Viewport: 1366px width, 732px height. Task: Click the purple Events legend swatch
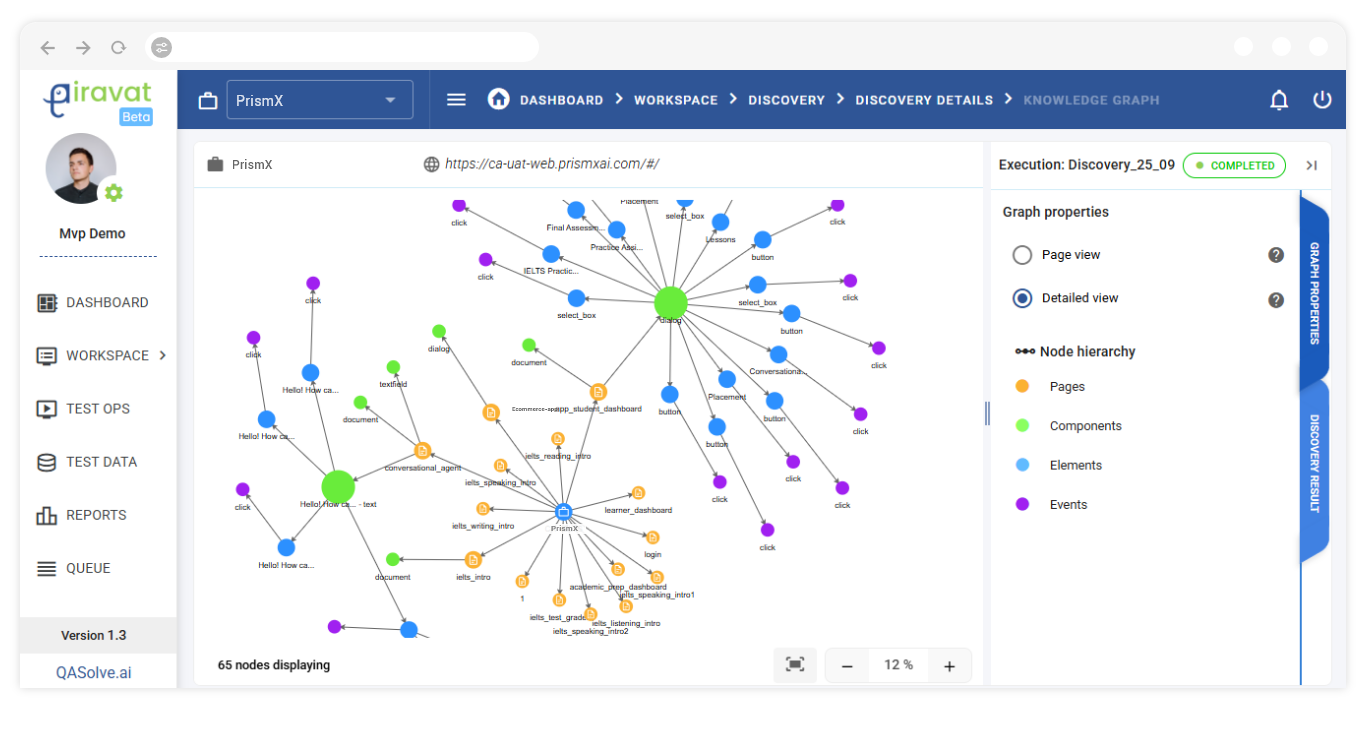(1022, 504)
